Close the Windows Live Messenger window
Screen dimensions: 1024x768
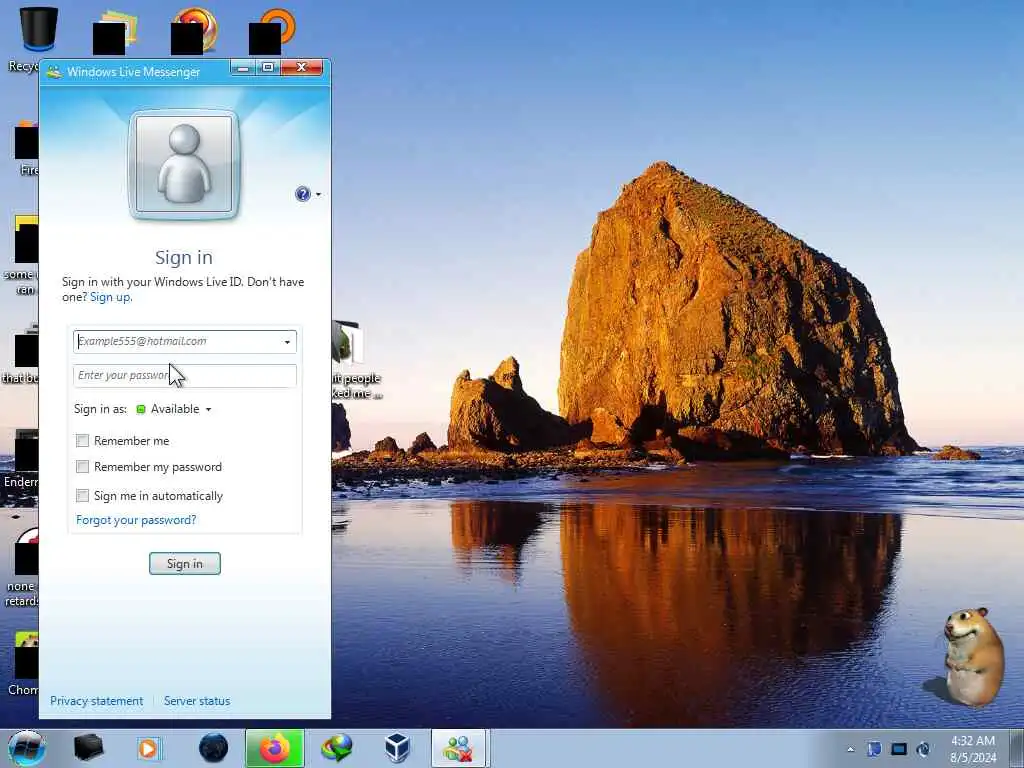point(302,67)
